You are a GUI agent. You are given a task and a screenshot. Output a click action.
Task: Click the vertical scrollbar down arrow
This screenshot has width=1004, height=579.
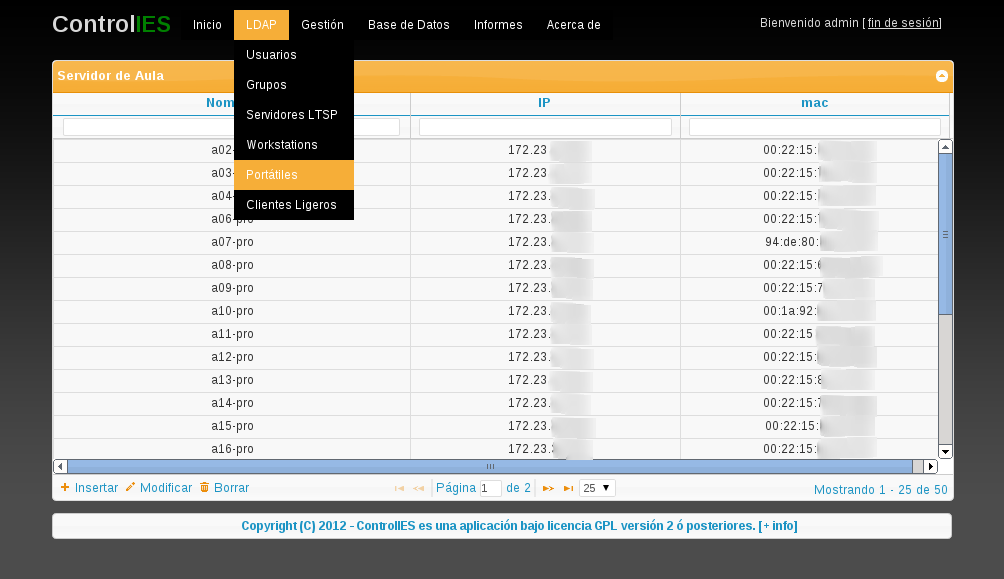point(945,452)
